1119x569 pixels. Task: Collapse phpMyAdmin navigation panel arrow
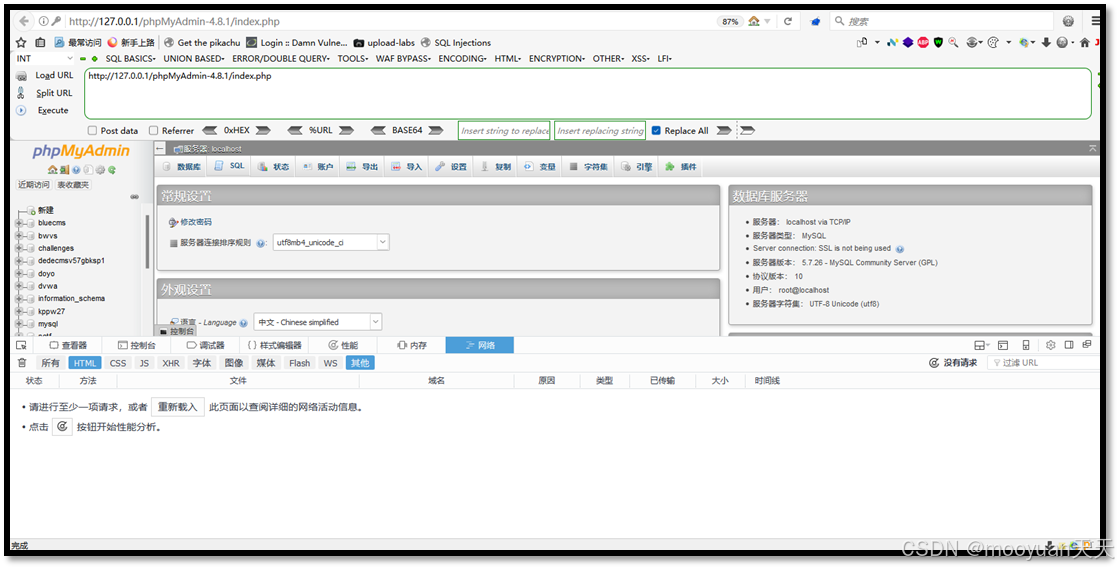[x=161, y=148]
